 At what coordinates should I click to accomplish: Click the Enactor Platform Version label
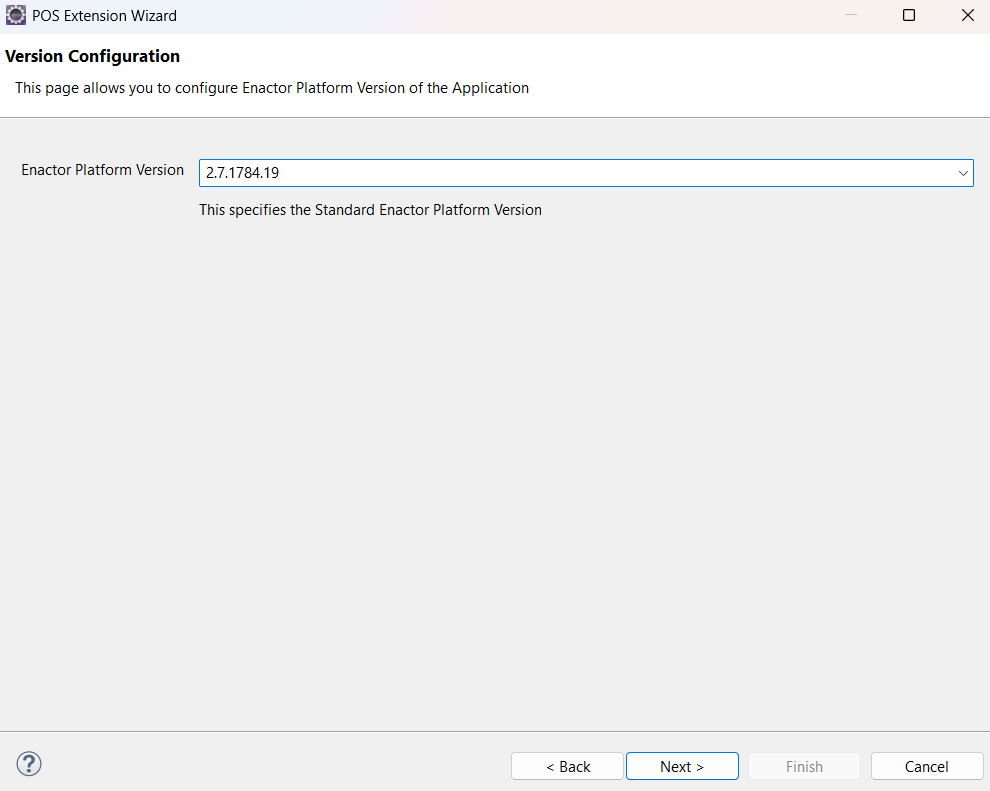[102, 170]
